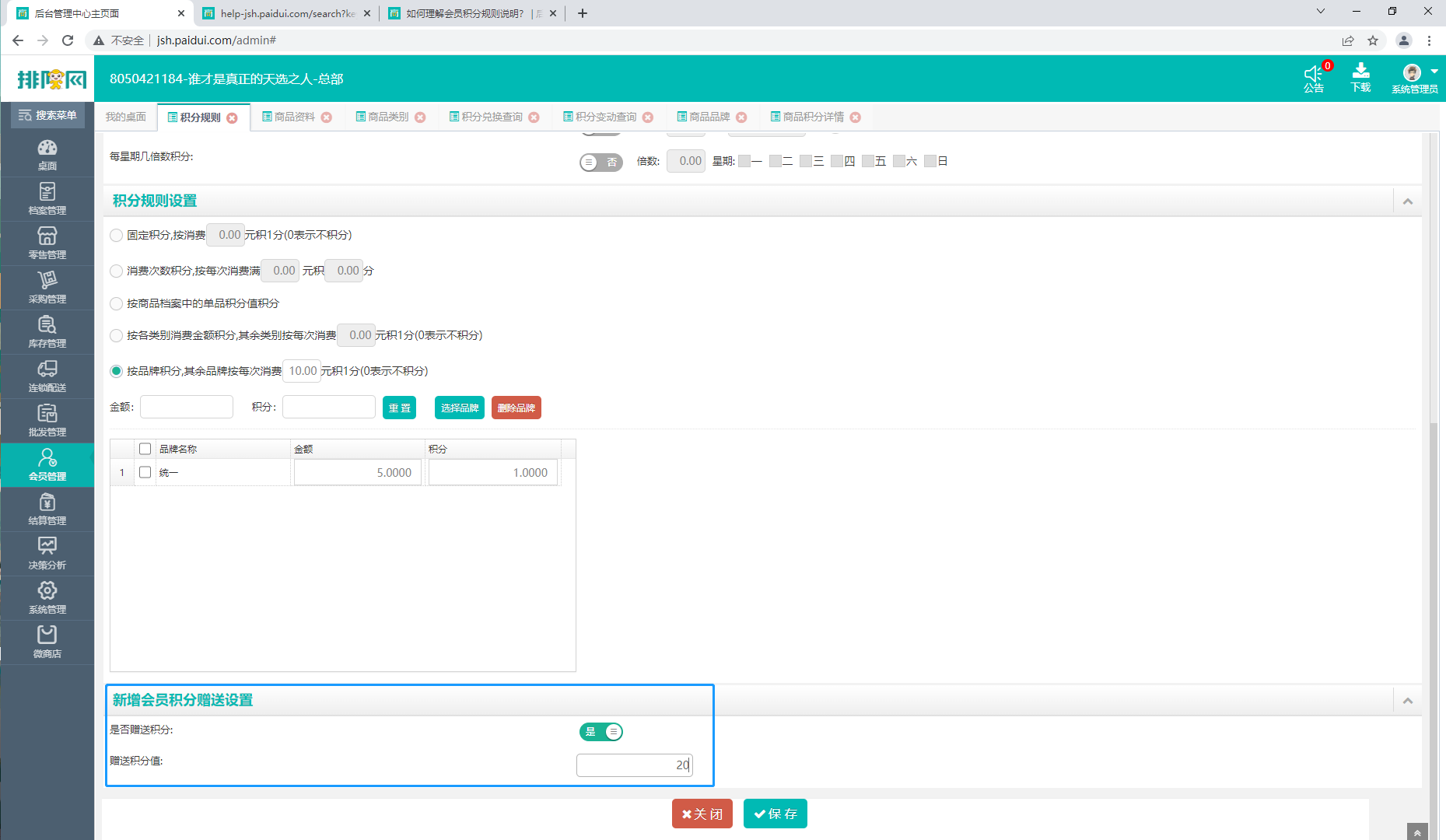
Task: Open 采购管理 in the sidebar
Action: point(47,288)
